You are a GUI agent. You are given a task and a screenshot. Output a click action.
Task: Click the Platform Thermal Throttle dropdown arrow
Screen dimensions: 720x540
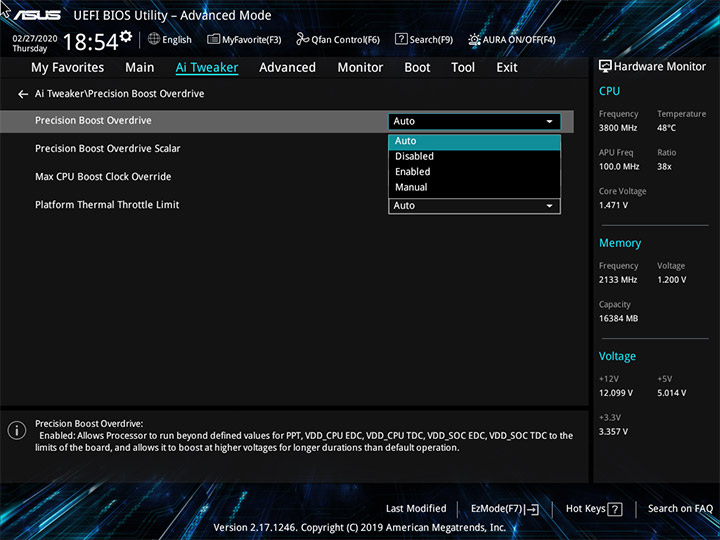(x=549, y=206)
